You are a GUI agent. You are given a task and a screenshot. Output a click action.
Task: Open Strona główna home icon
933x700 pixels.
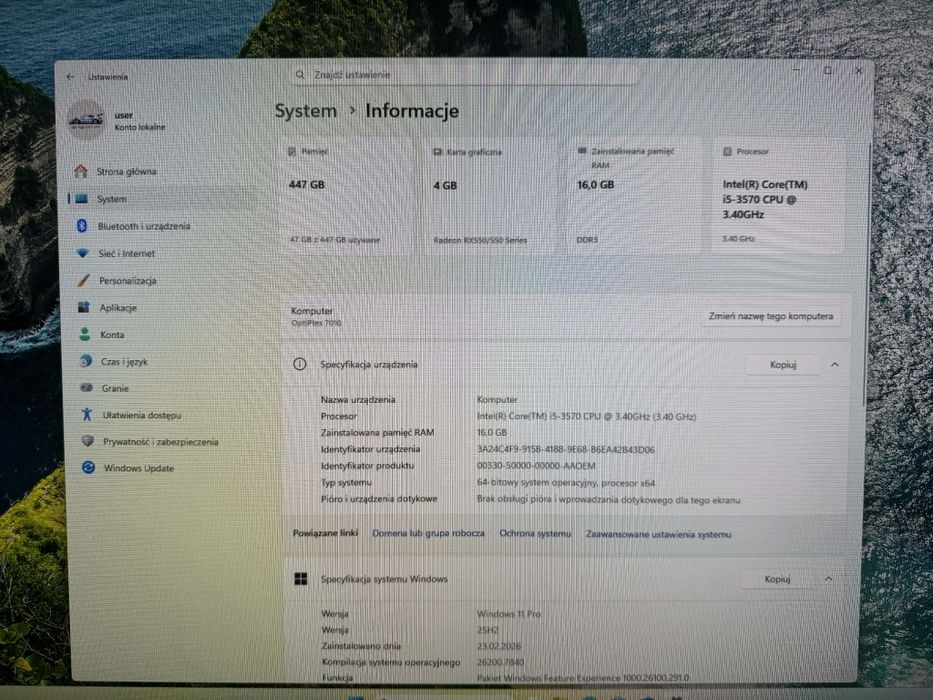coord(81,171)
